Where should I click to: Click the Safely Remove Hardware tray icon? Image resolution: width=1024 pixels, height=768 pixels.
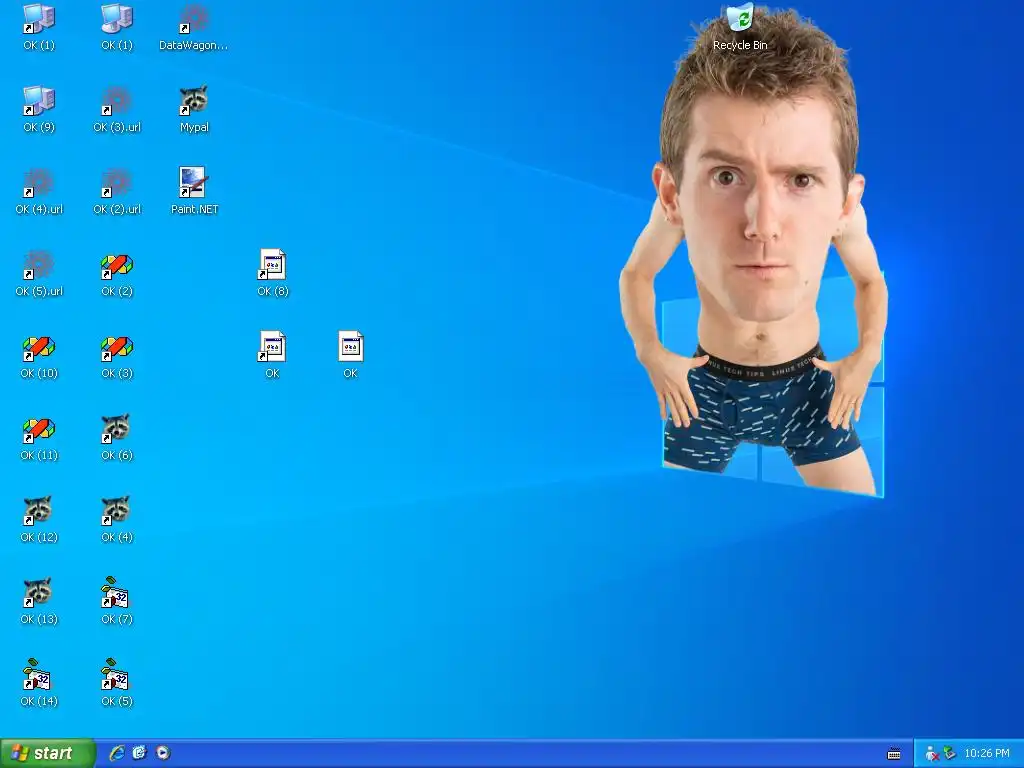click(x=950, y=754)
